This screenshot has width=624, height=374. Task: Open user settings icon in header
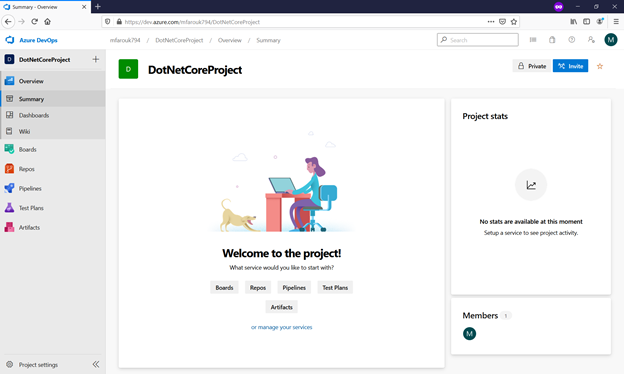point(591,40)
